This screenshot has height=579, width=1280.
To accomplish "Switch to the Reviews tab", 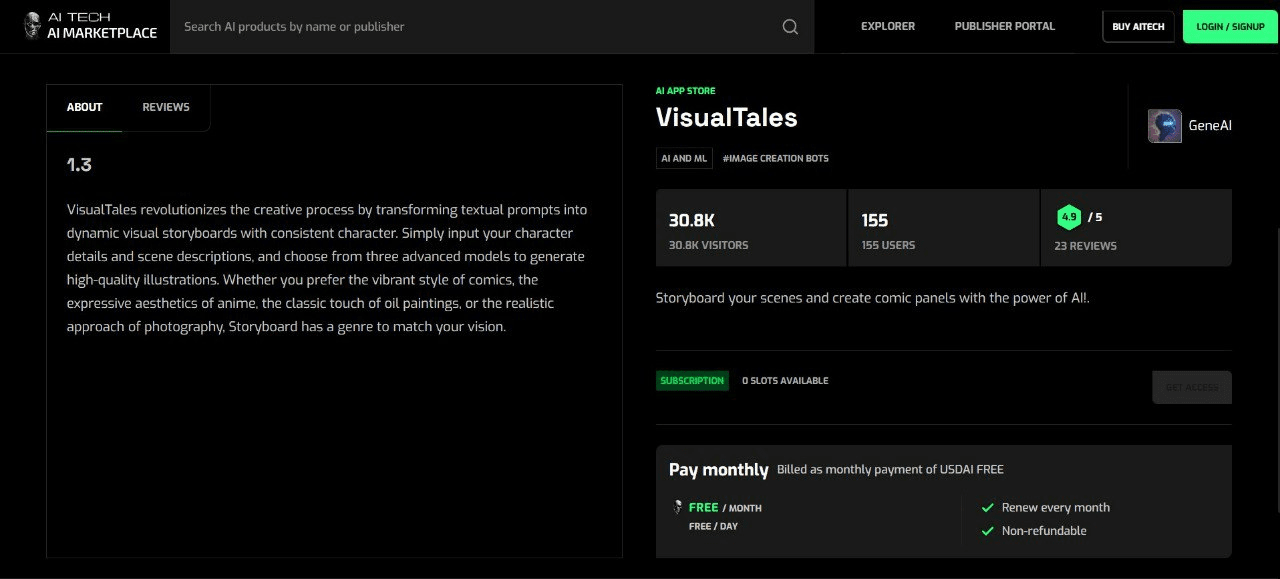I will click(x=166, y=107).
